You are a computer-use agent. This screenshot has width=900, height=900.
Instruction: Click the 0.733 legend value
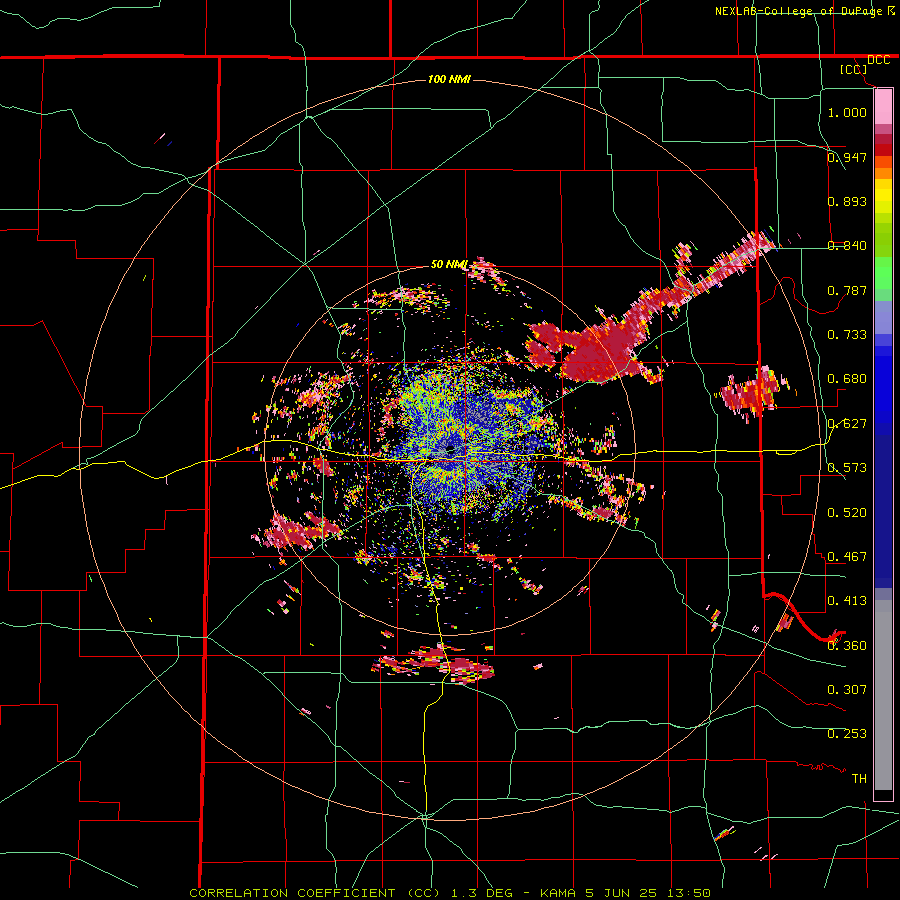(847, 335)
